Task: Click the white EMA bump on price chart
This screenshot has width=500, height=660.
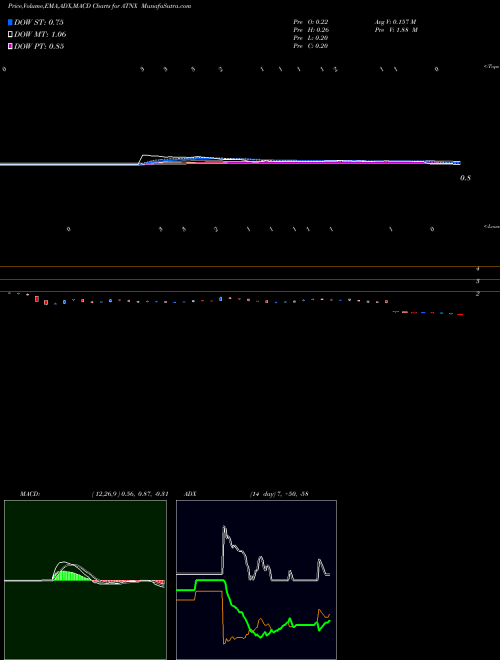Action: tap(146, 156)
